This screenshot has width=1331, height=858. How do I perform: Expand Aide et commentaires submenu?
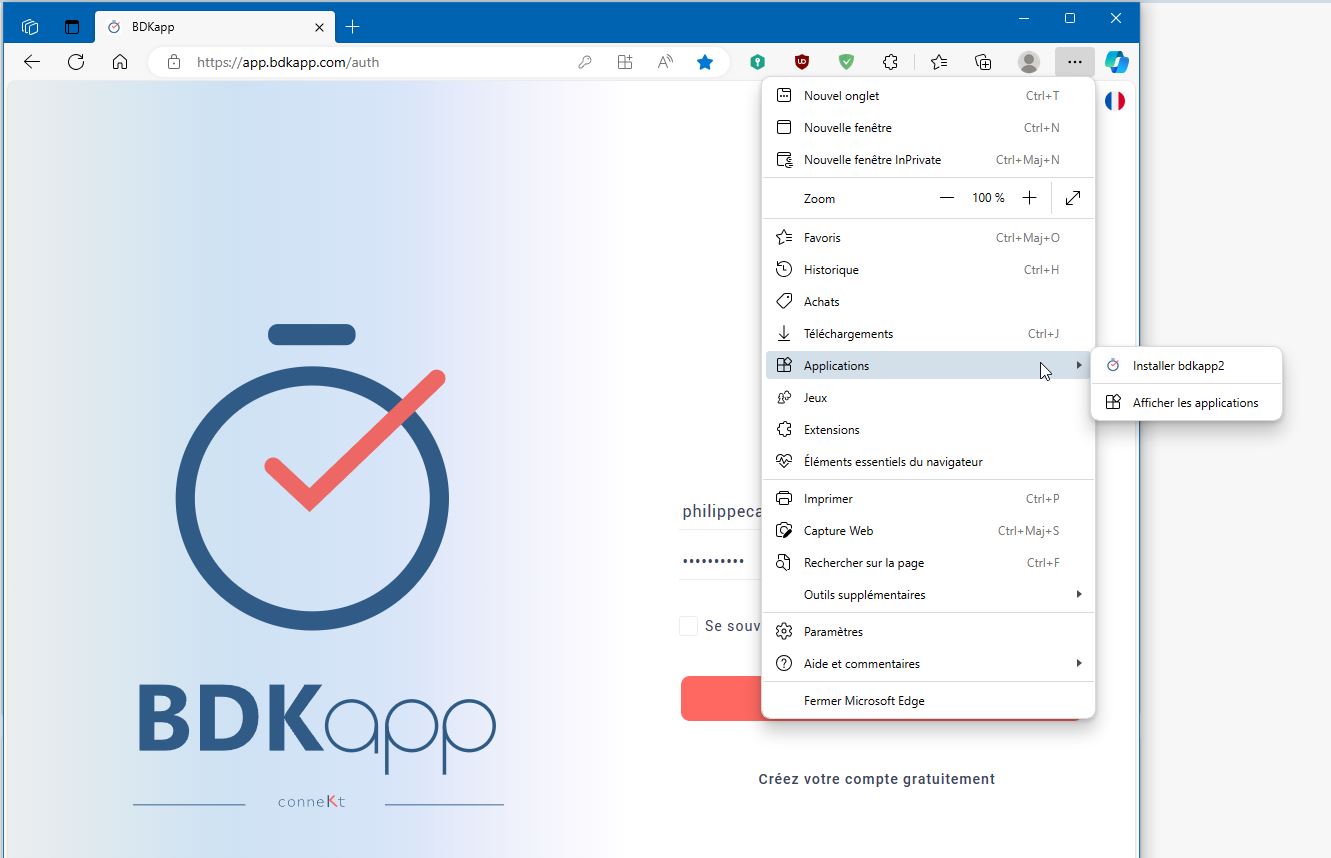[928, 664]
